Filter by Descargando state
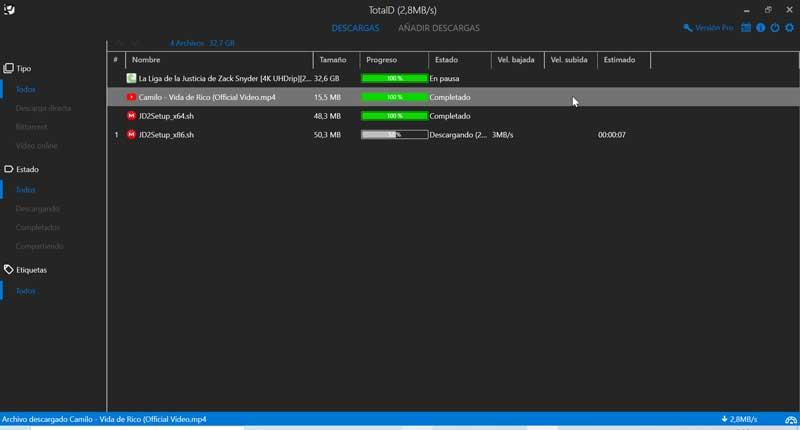This screenshot has height=430, width=800. [37, 209]
